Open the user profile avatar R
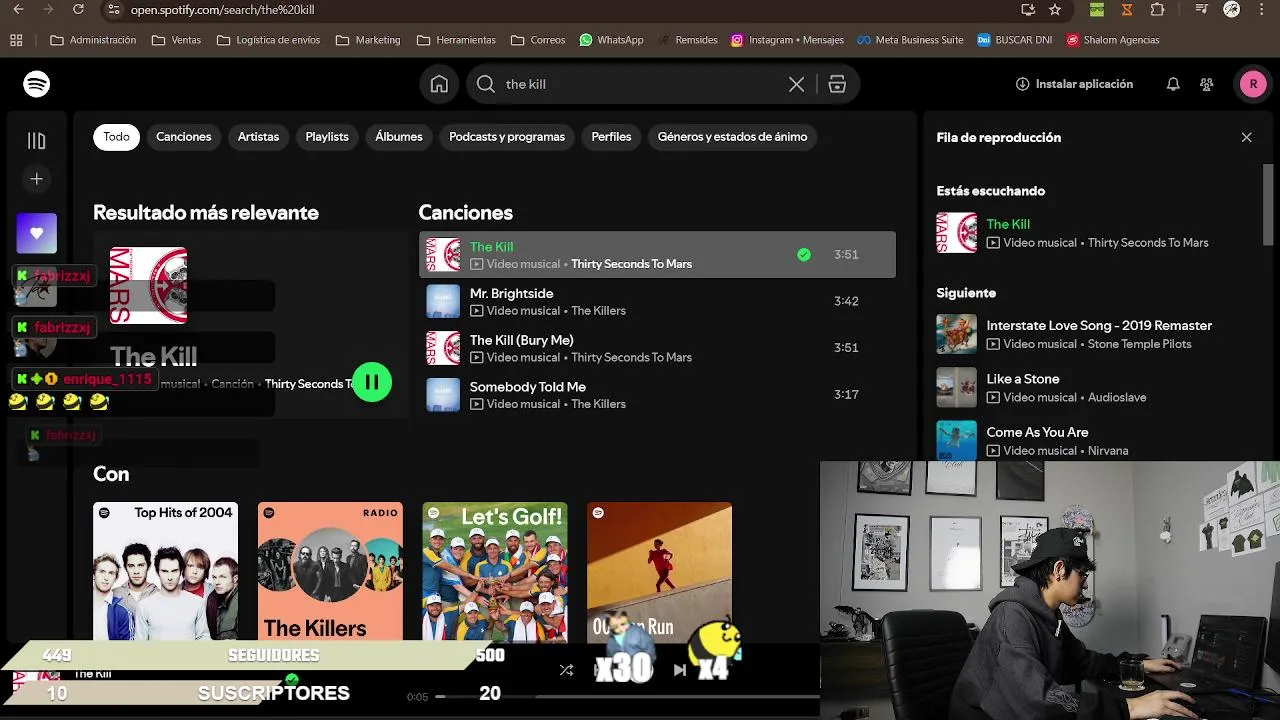The height and width of the screenshot is (720, 1280). click(x=1253, y=85)
